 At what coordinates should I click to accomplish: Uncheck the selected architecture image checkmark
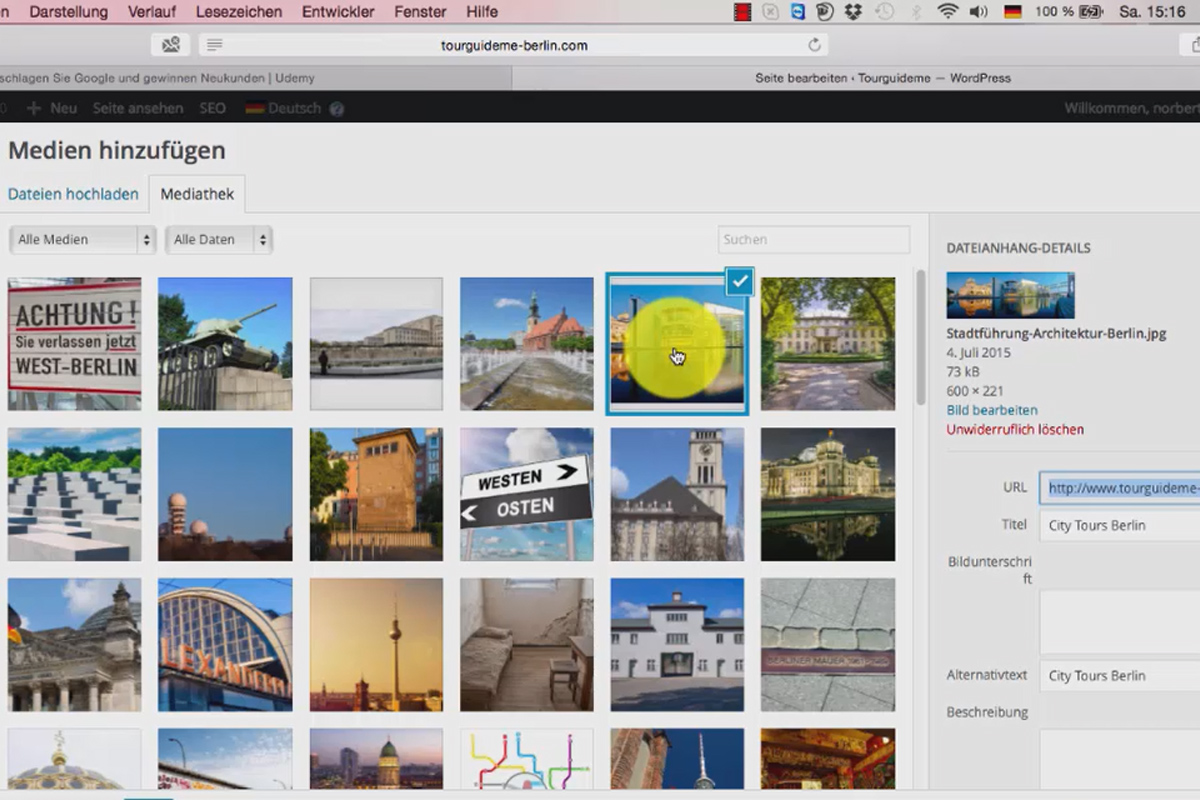pos(739,283)
